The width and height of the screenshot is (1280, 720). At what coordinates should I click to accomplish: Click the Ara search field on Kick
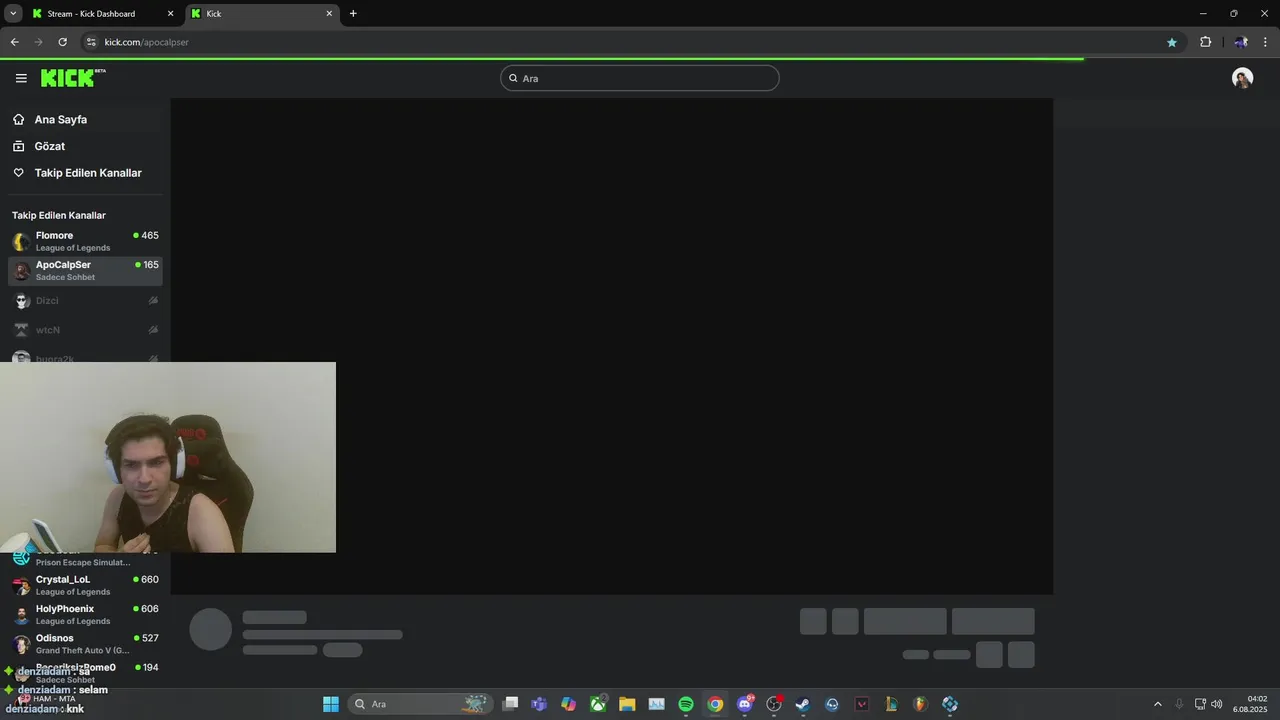[640, 78]
